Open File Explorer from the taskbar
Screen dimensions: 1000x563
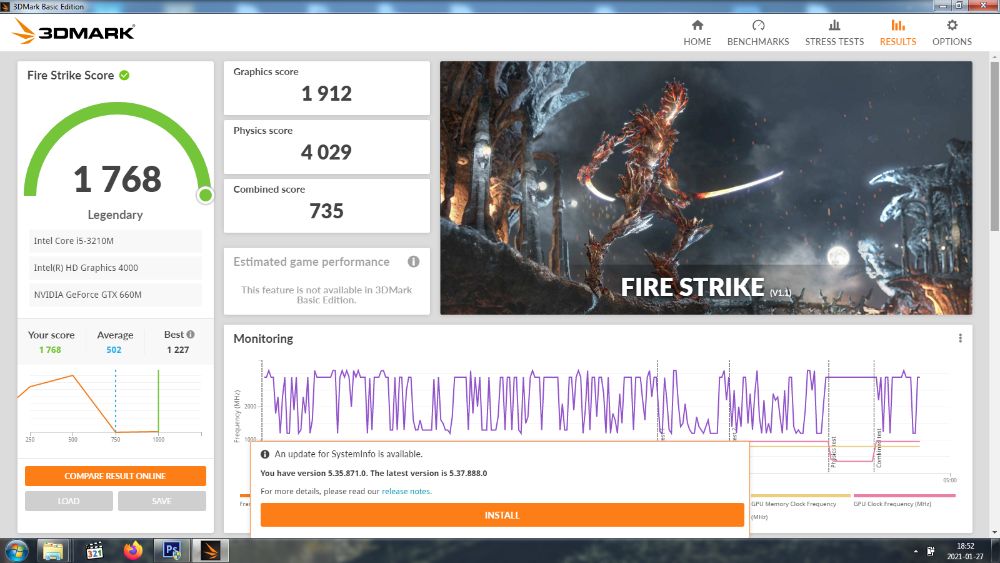pyautogui.click(x=53, y=550)
